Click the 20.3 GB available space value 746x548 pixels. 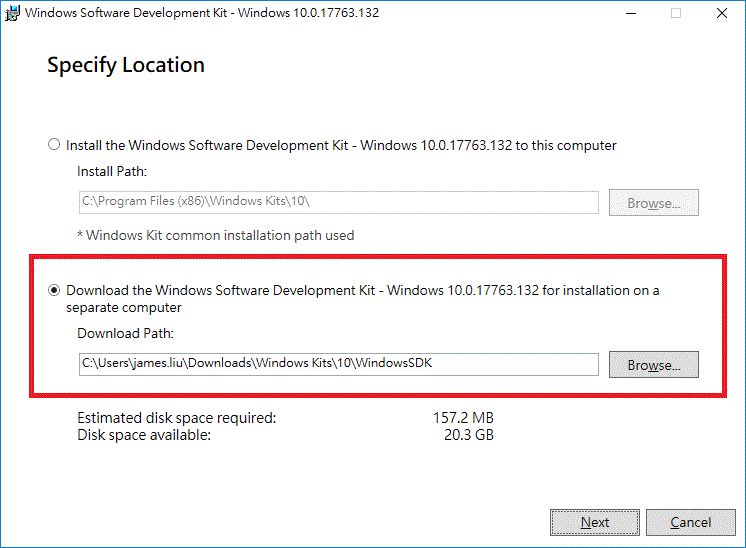click(x=469, y=435)
